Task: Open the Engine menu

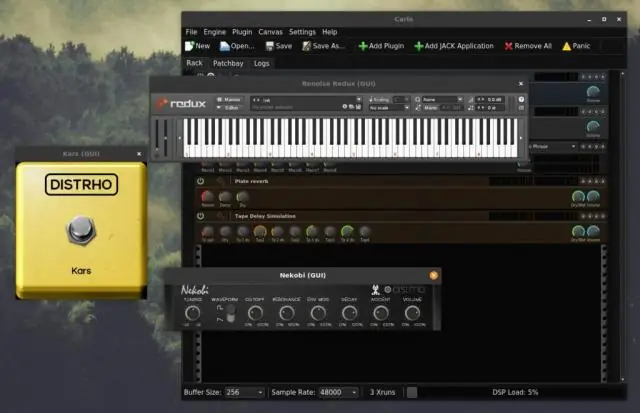Action: click(x=215, y=32)
